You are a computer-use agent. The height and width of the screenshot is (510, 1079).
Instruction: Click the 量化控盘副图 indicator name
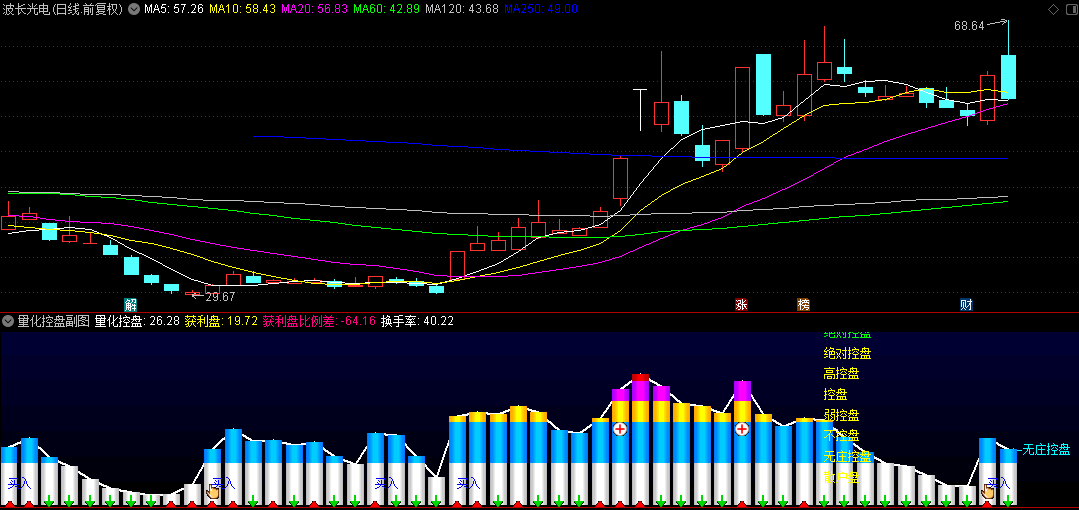[54, 321]
